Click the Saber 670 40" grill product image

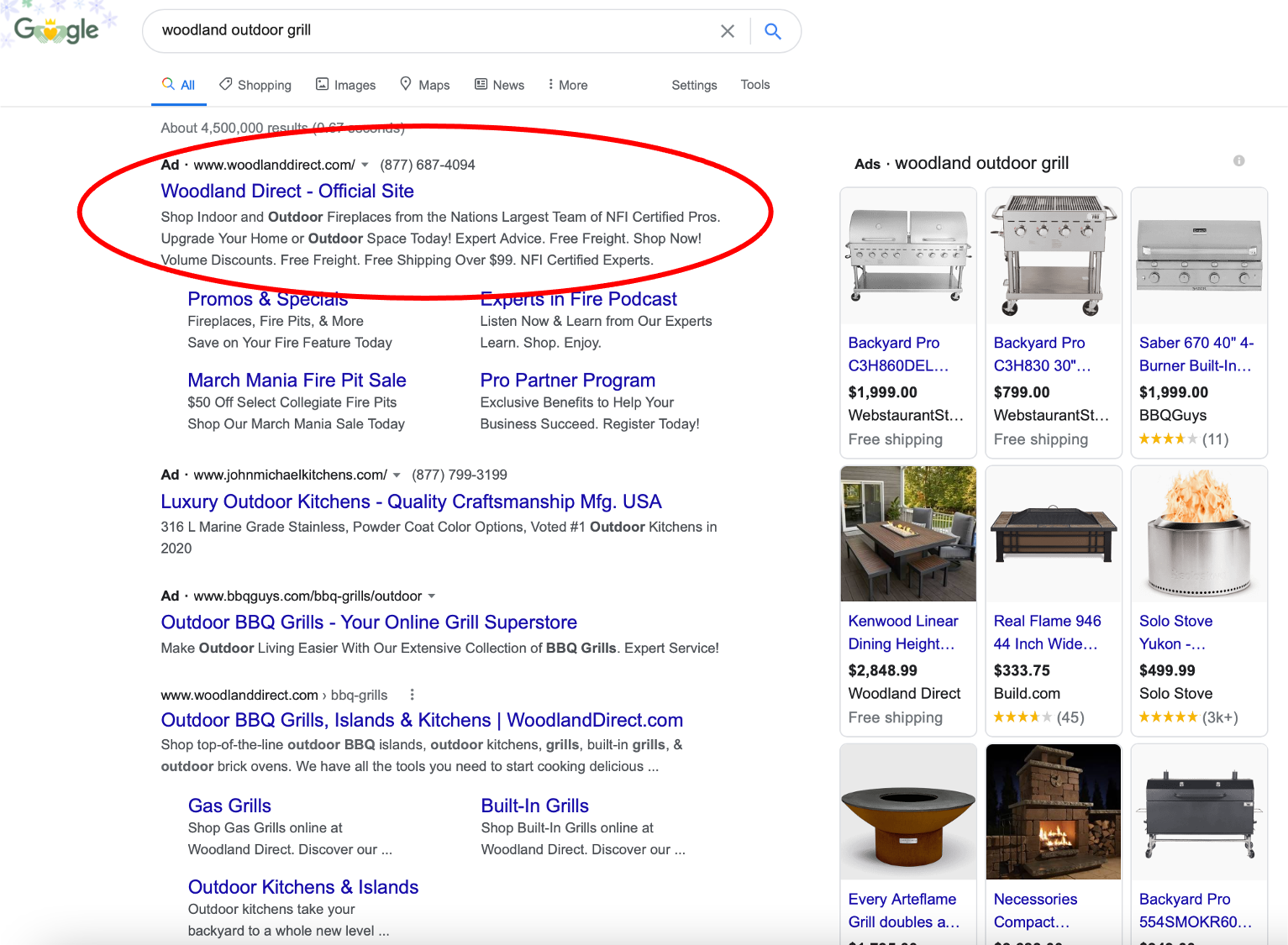[1199, 256]
